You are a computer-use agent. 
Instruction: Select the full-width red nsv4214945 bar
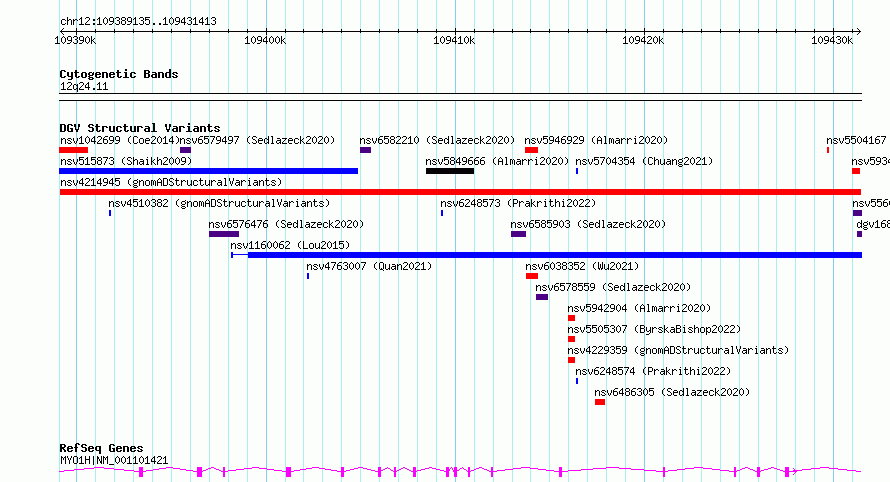tap(460, 192)
